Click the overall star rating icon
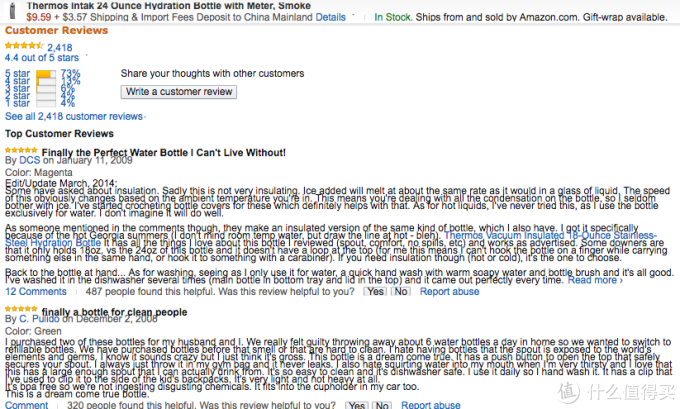Image resolution: width=680 pixels, height=409 pixels. [24, 46]
